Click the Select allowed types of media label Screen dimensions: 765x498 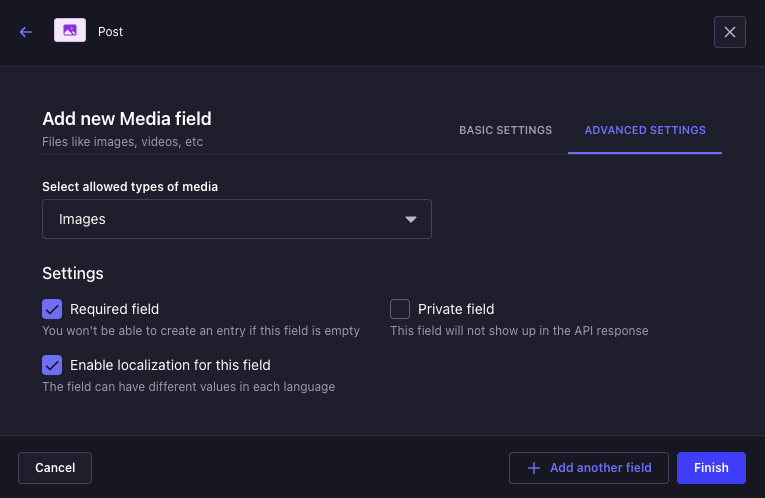click(130, 187)
